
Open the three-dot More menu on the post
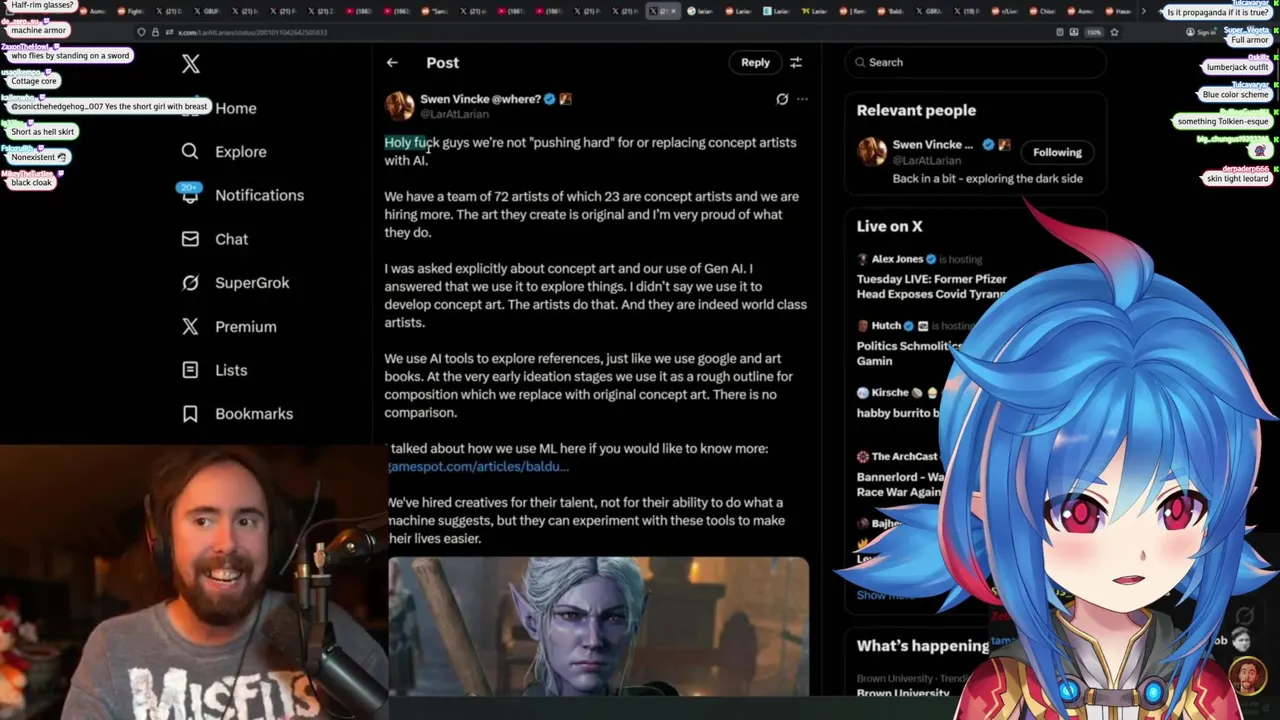tap(802, 99)
